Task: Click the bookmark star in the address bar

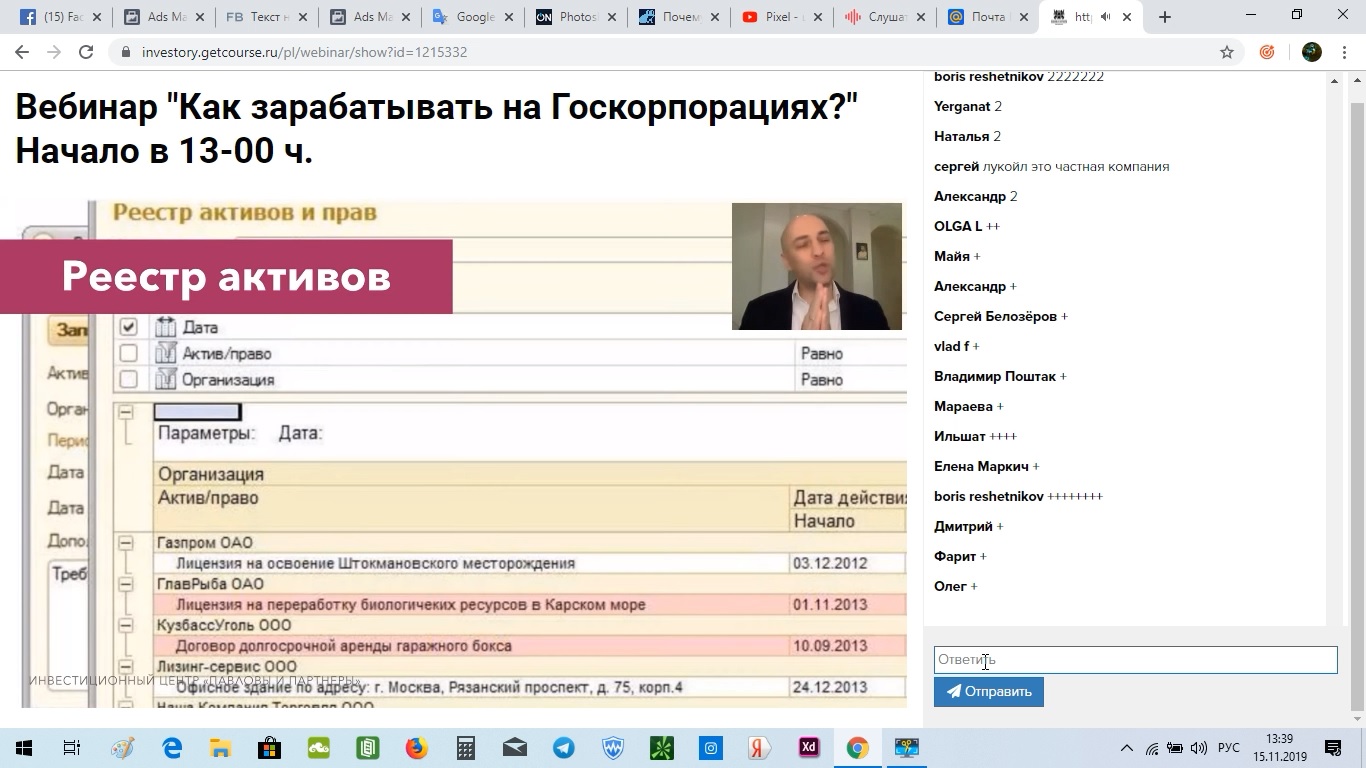Action: tap(1229, 50)
